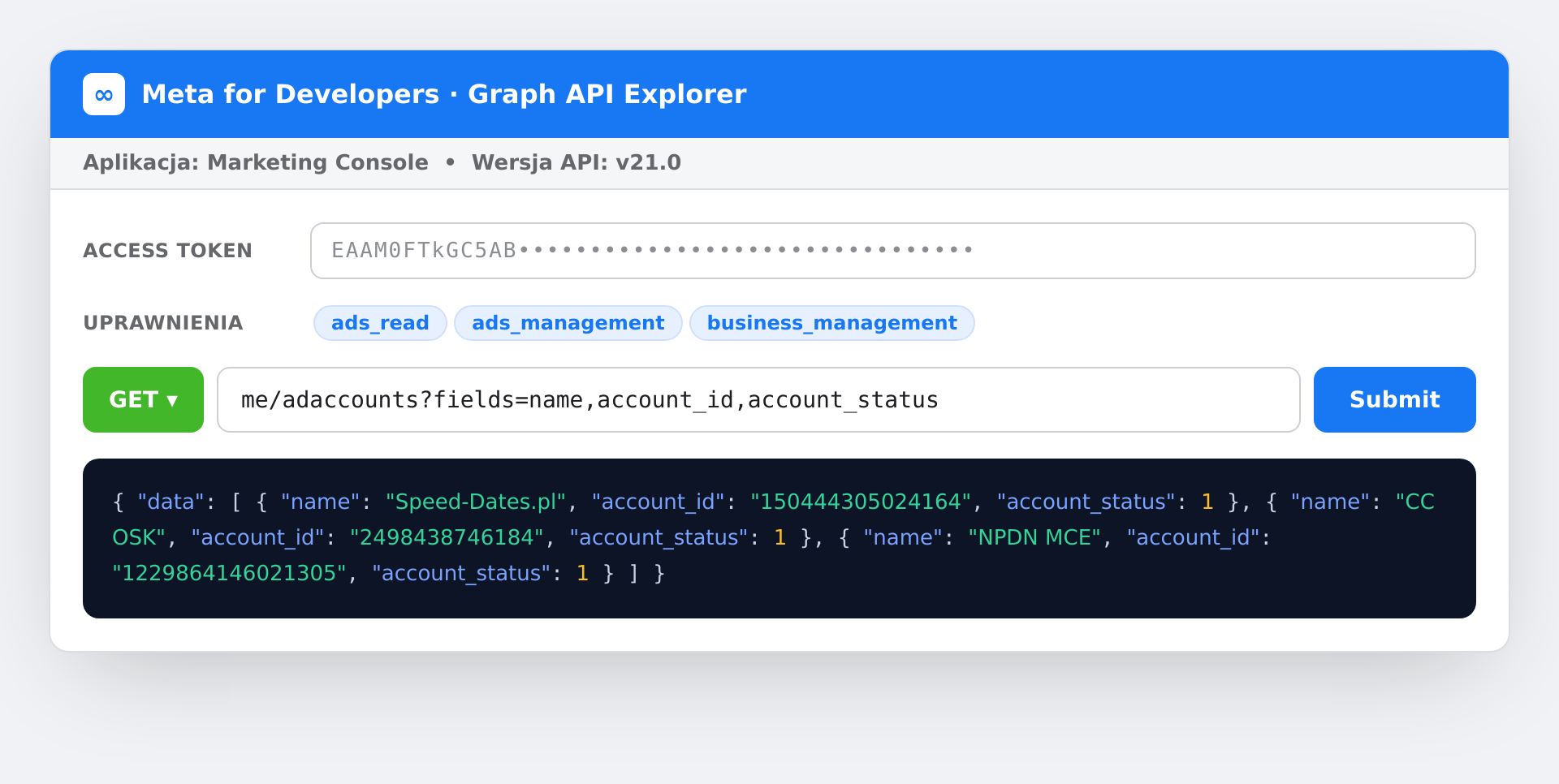The width and height of the screenshot is (1559, 784).
Task: Click the Meta infinity logo icon
Action: point(104,94)
